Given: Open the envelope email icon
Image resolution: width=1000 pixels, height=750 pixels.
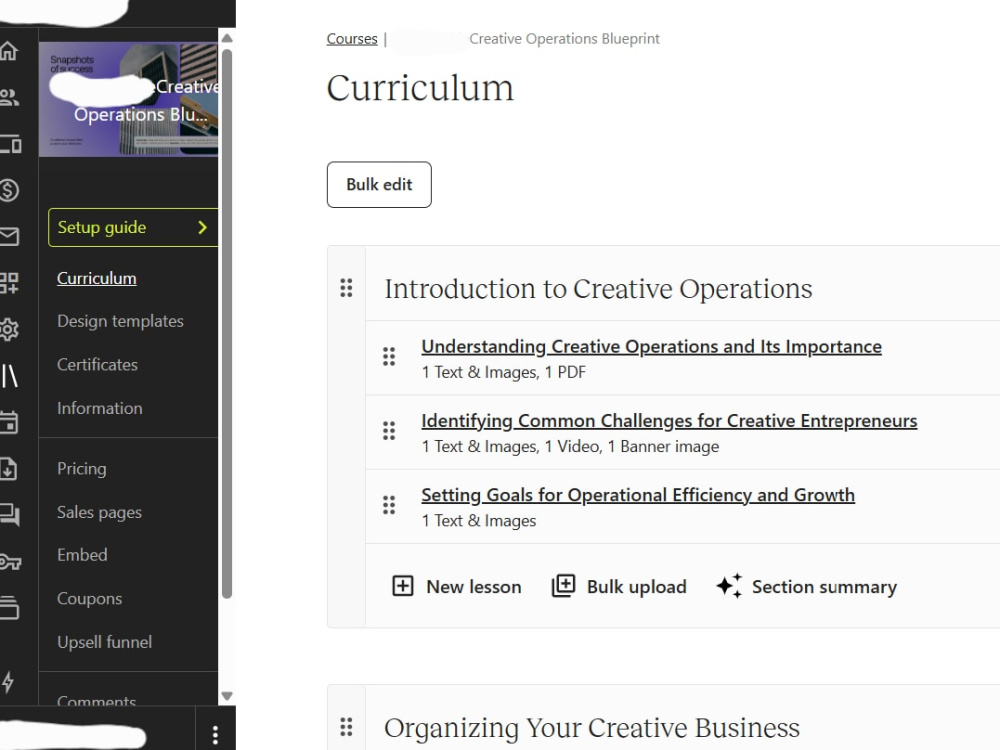Looking at the screenshot, I should 9,237.
